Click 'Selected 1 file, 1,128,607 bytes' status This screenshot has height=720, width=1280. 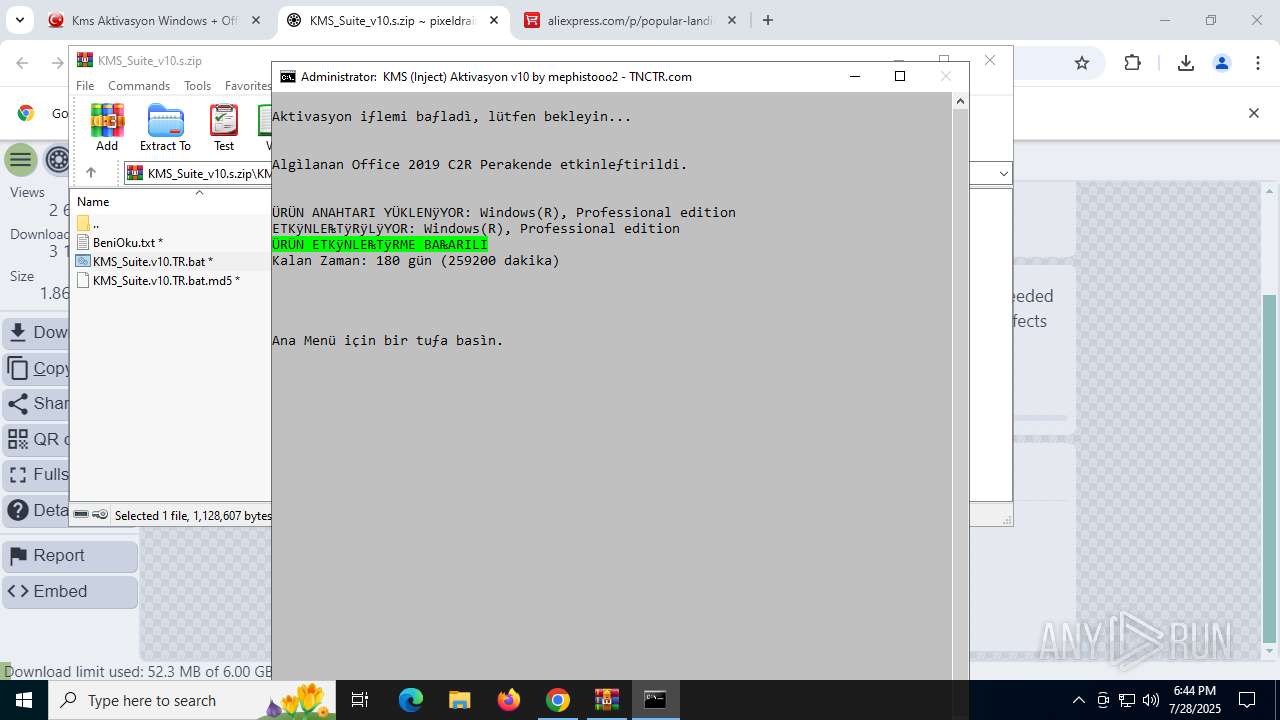pos(193,516)
